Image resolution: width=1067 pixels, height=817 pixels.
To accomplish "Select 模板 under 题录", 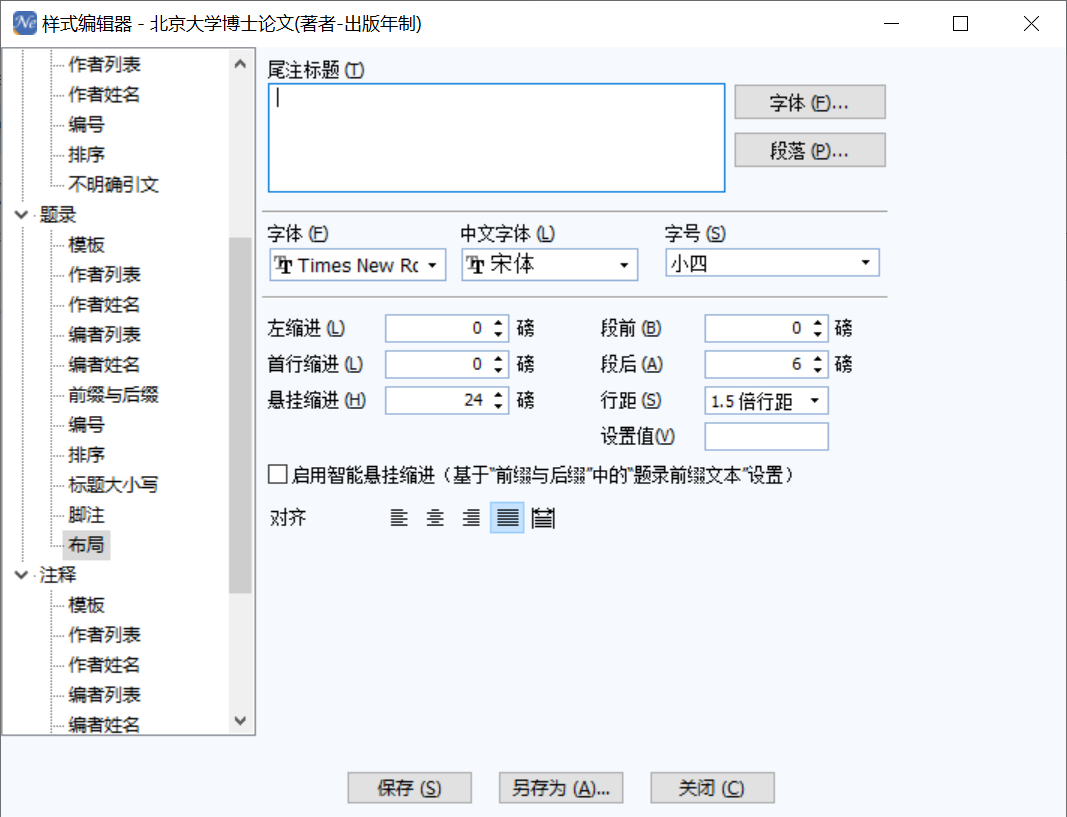I will pos(86,245).
